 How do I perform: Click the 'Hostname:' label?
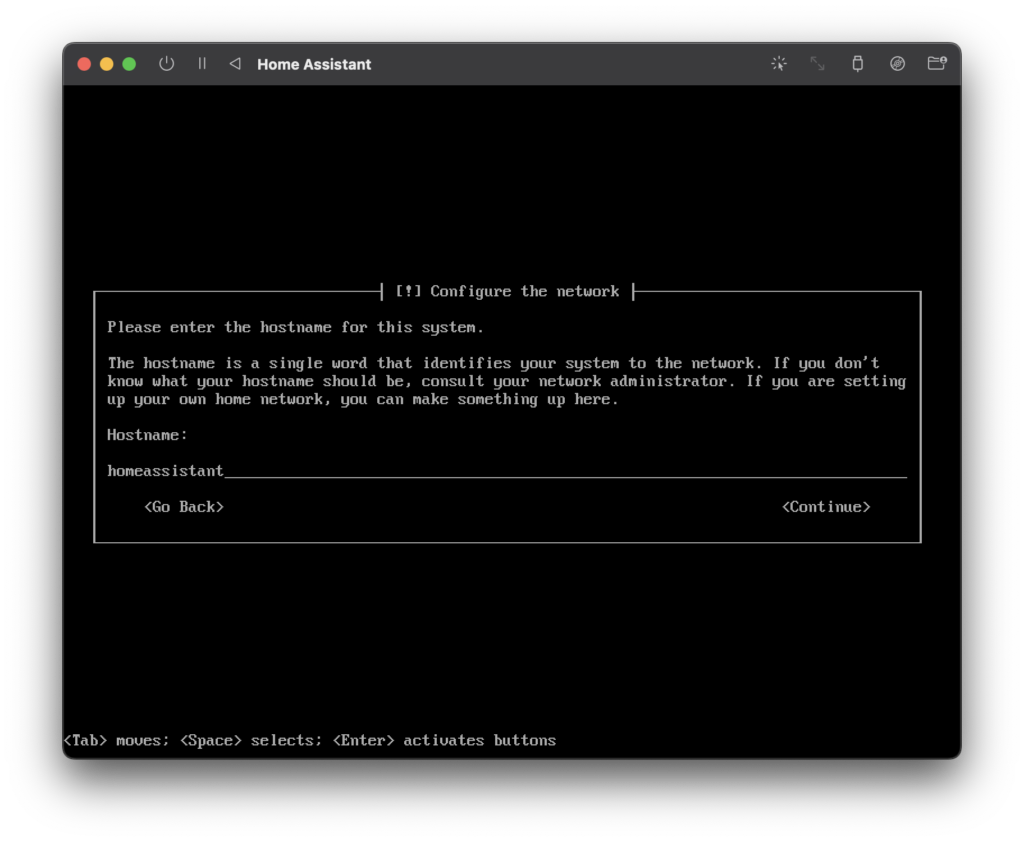click(x=147, y=435)
